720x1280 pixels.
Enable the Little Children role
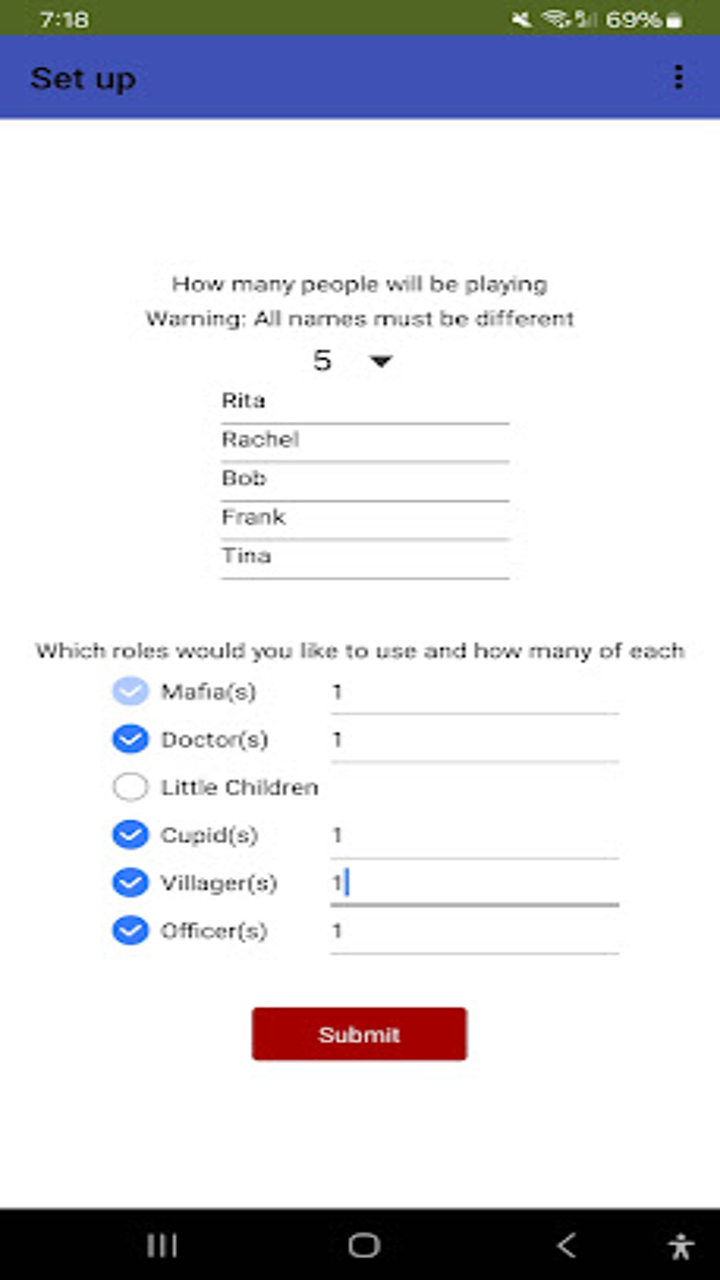[130, 788]
